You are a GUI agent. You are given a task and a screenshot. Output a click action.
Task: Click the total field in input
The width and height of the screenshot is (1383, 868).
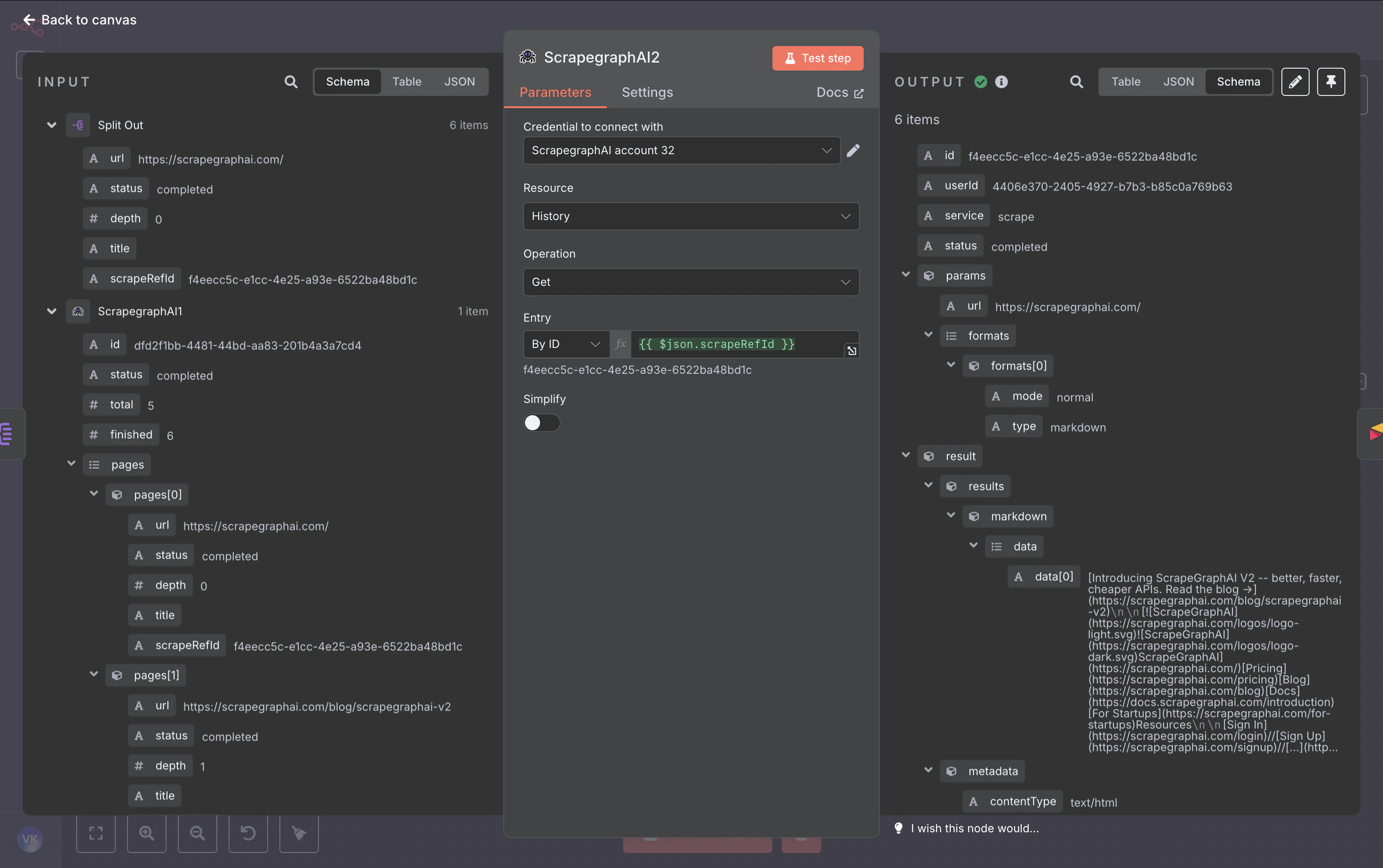(111, 404)
